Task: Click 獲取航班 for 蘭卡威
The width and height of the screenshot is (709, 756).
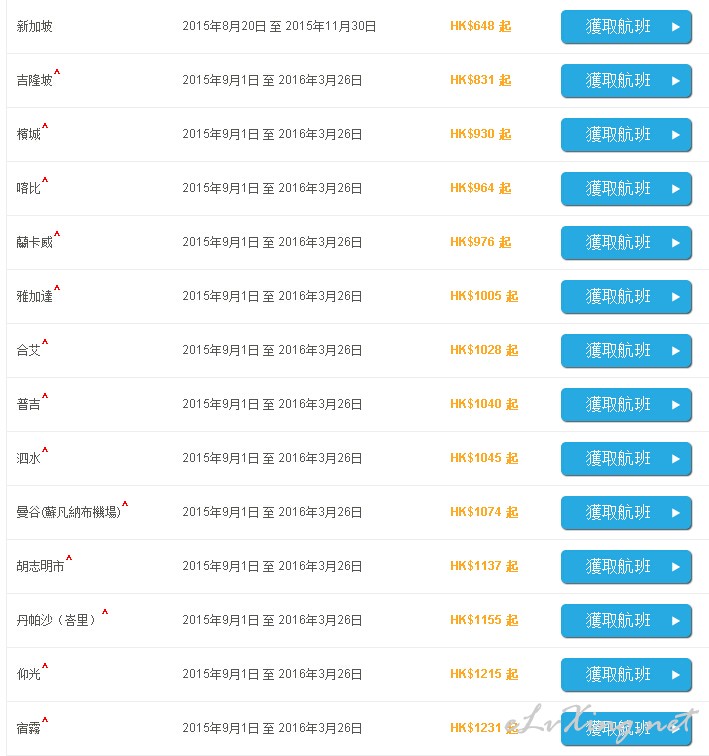Action: click(x=626, y=243)
